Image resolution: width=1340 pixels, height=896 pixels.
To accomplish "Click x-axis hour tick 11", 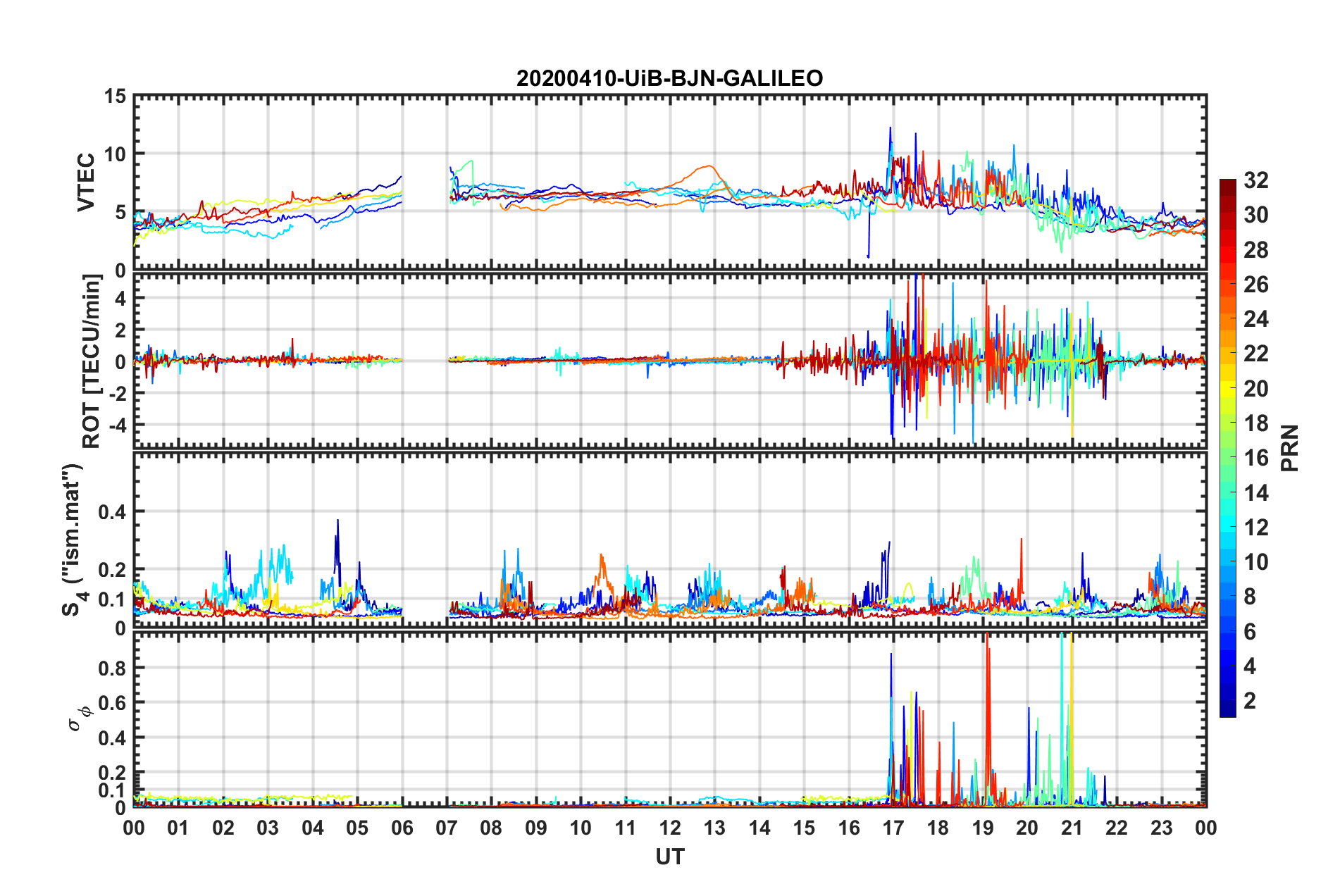I will coord(626,828).
